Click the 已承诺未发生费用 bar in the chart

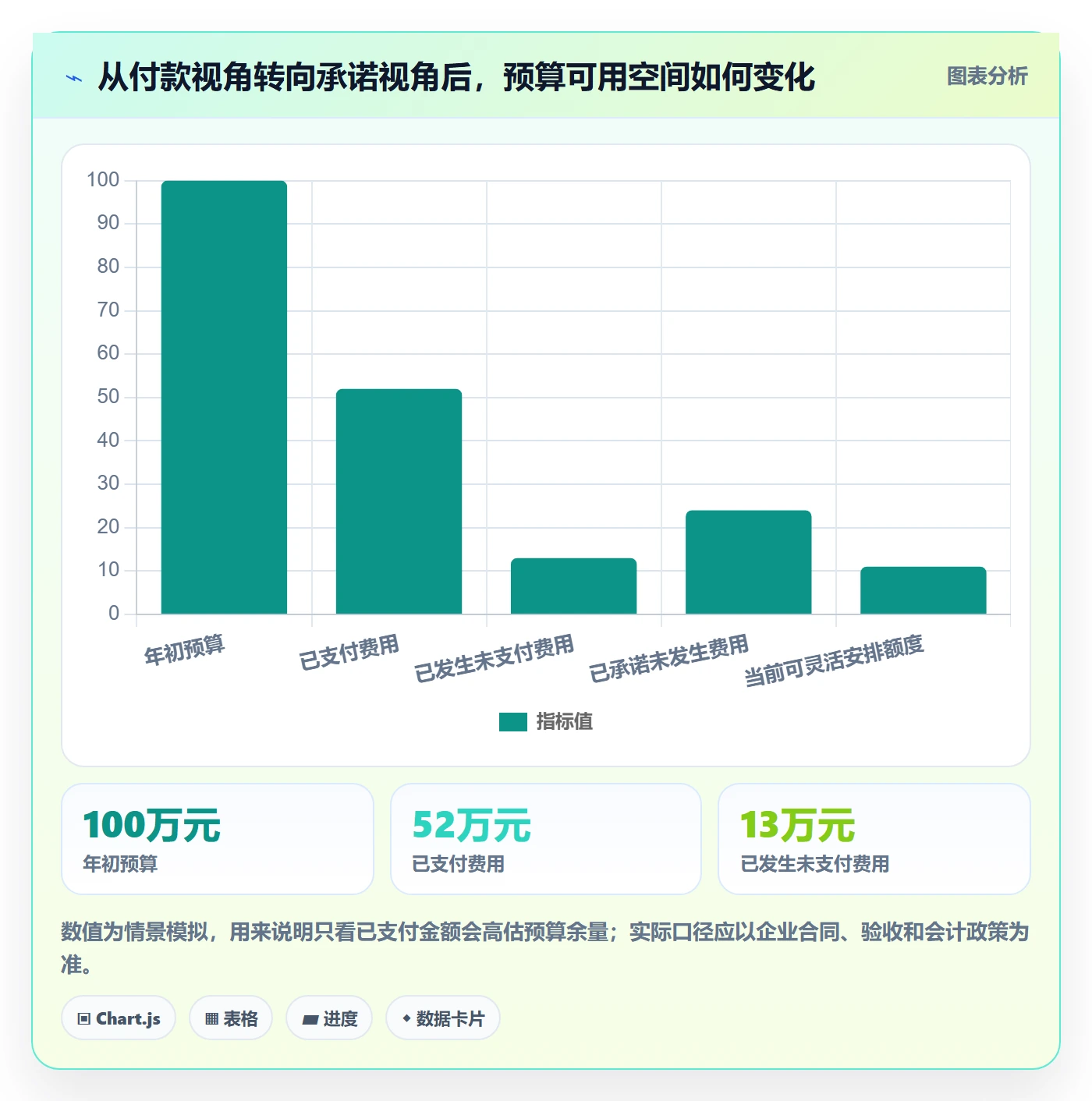(x=748, y=562)
